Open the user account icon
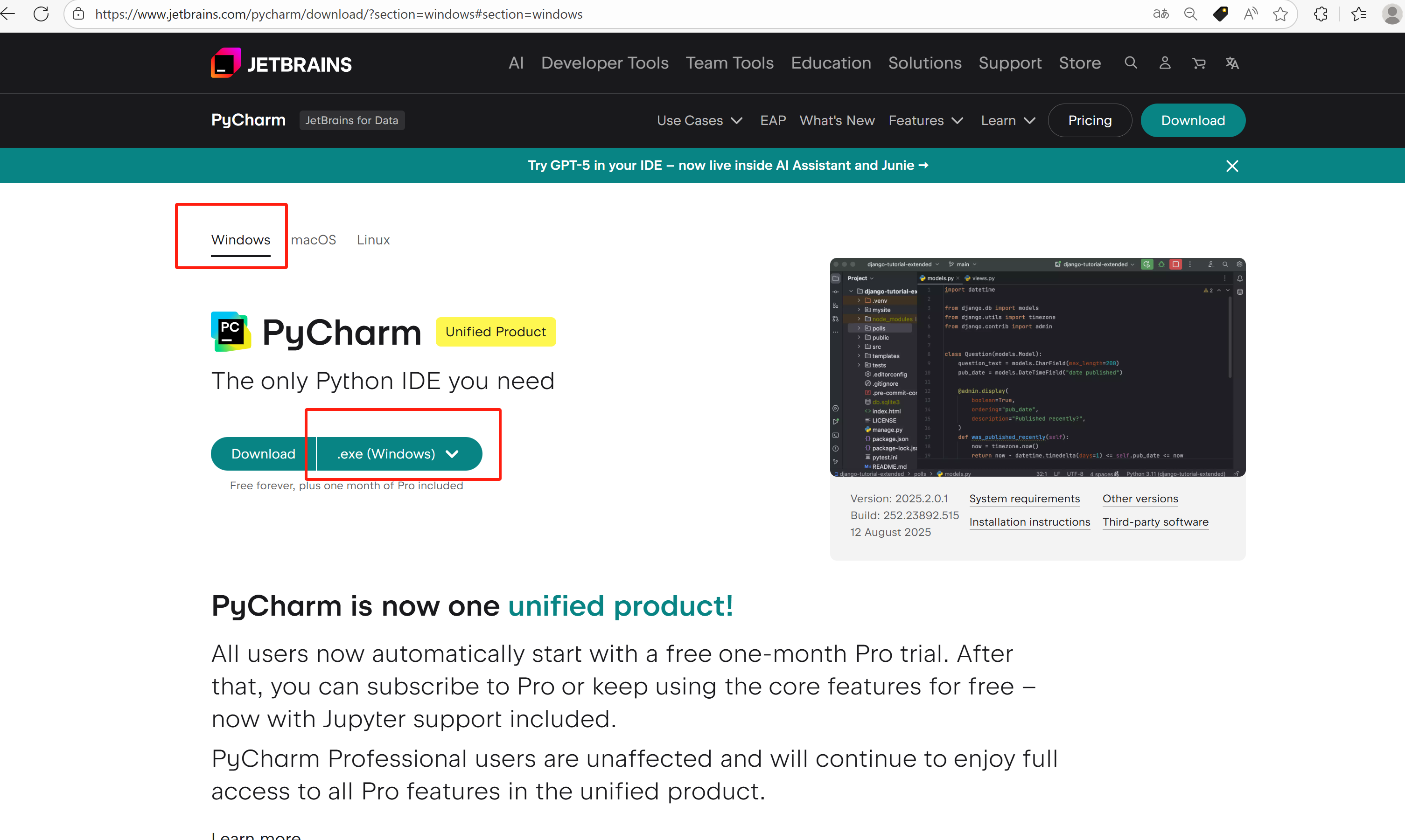The height and width of the screenshot is (840, 1405). 1164,63
